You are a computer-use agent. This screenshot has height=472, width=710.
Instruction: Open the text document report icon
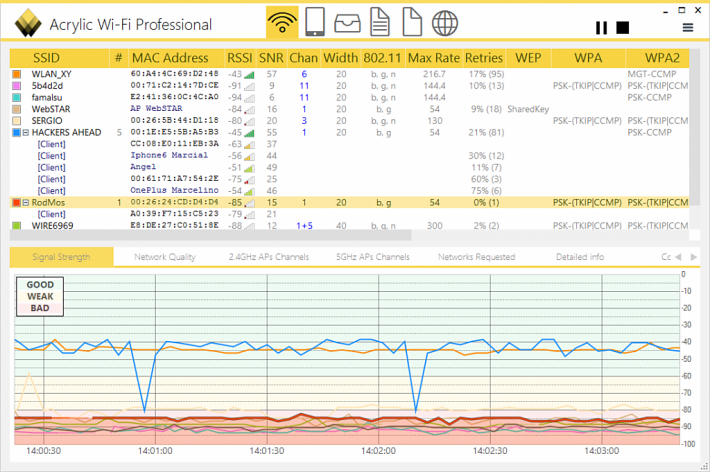(379, 22)
